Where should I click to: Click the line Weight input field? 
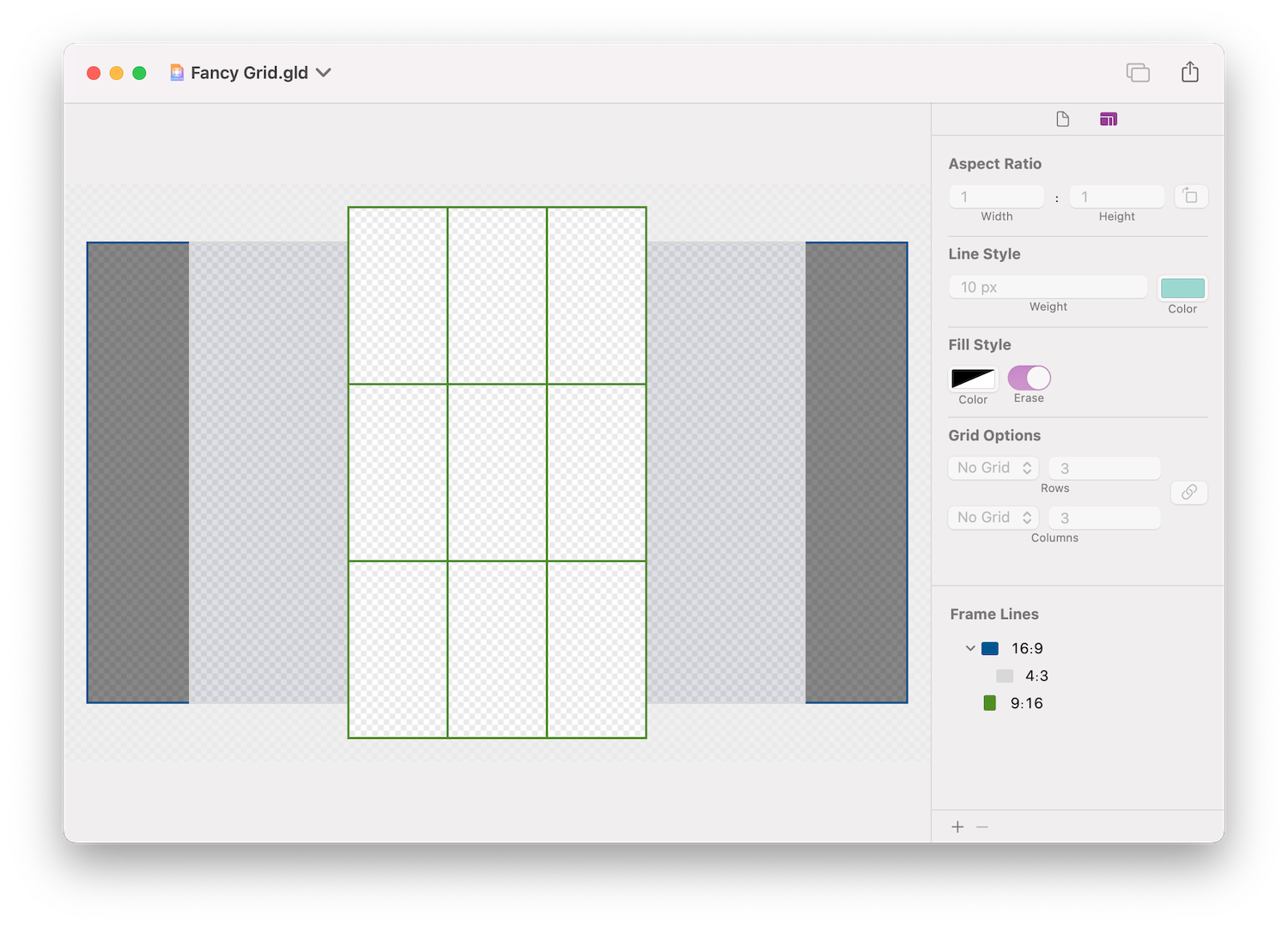1048,288
